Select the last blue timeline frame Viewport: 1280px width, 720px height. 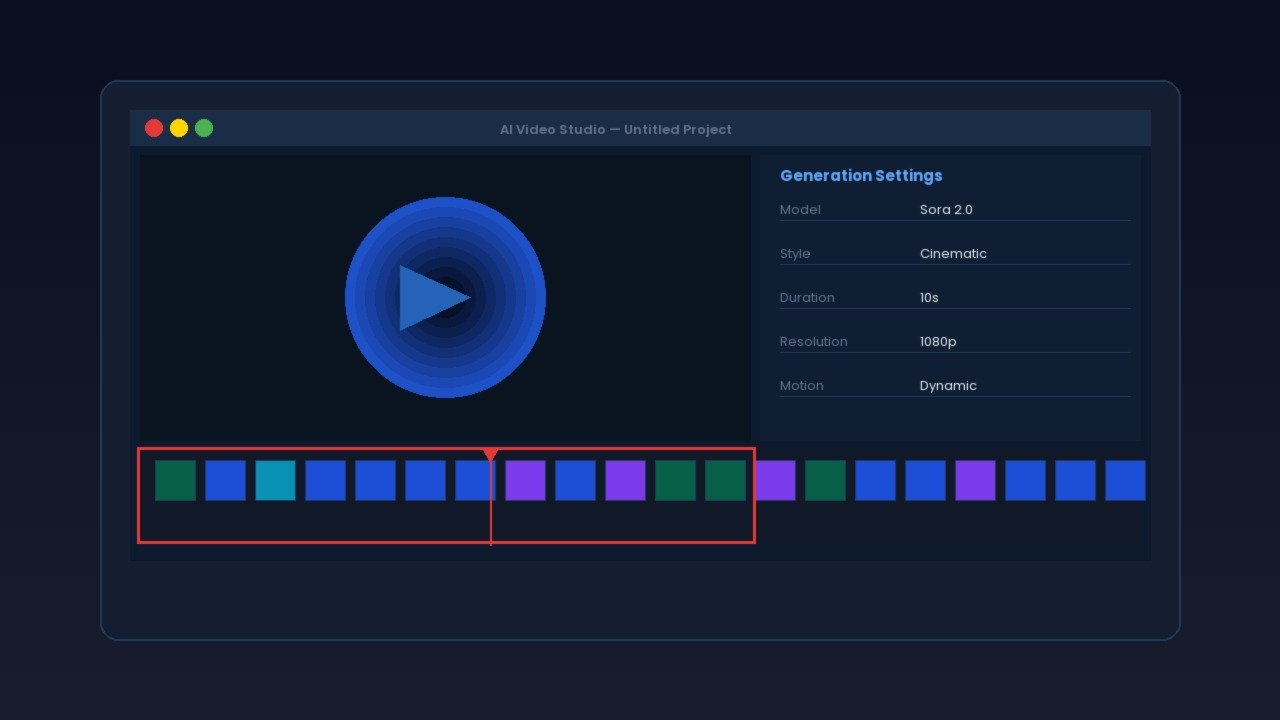(1125, 480)
